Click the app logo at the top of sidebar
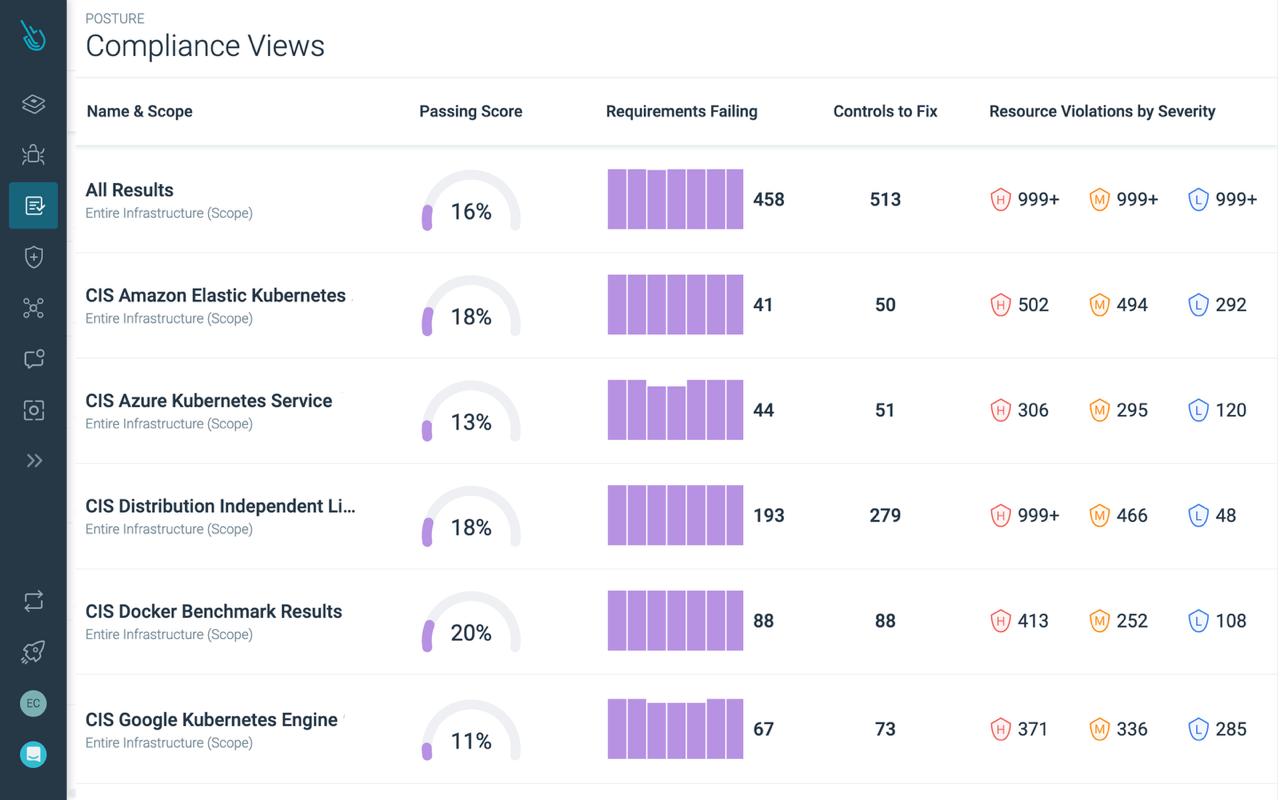Image resolution: width=1280 pixels, height=800 pixels. coord(33,35)
